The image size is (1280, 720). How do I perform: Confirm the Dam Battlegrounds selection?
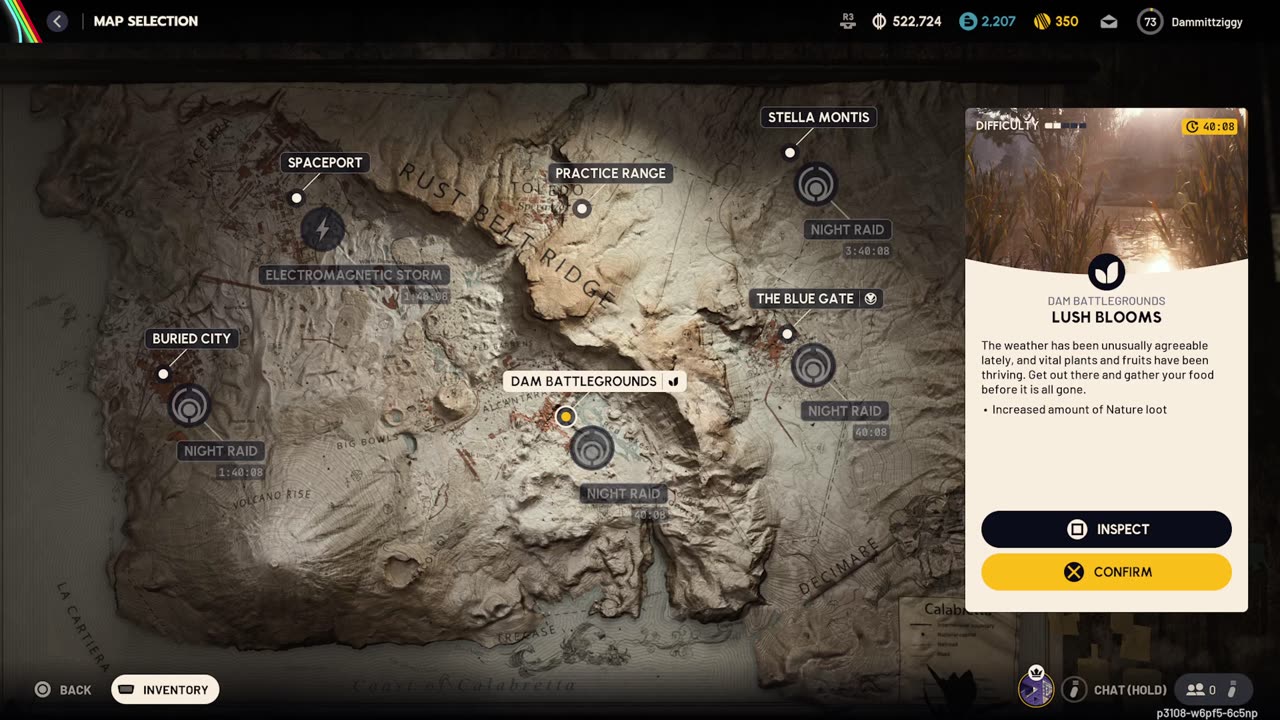tap(1106, 572)
